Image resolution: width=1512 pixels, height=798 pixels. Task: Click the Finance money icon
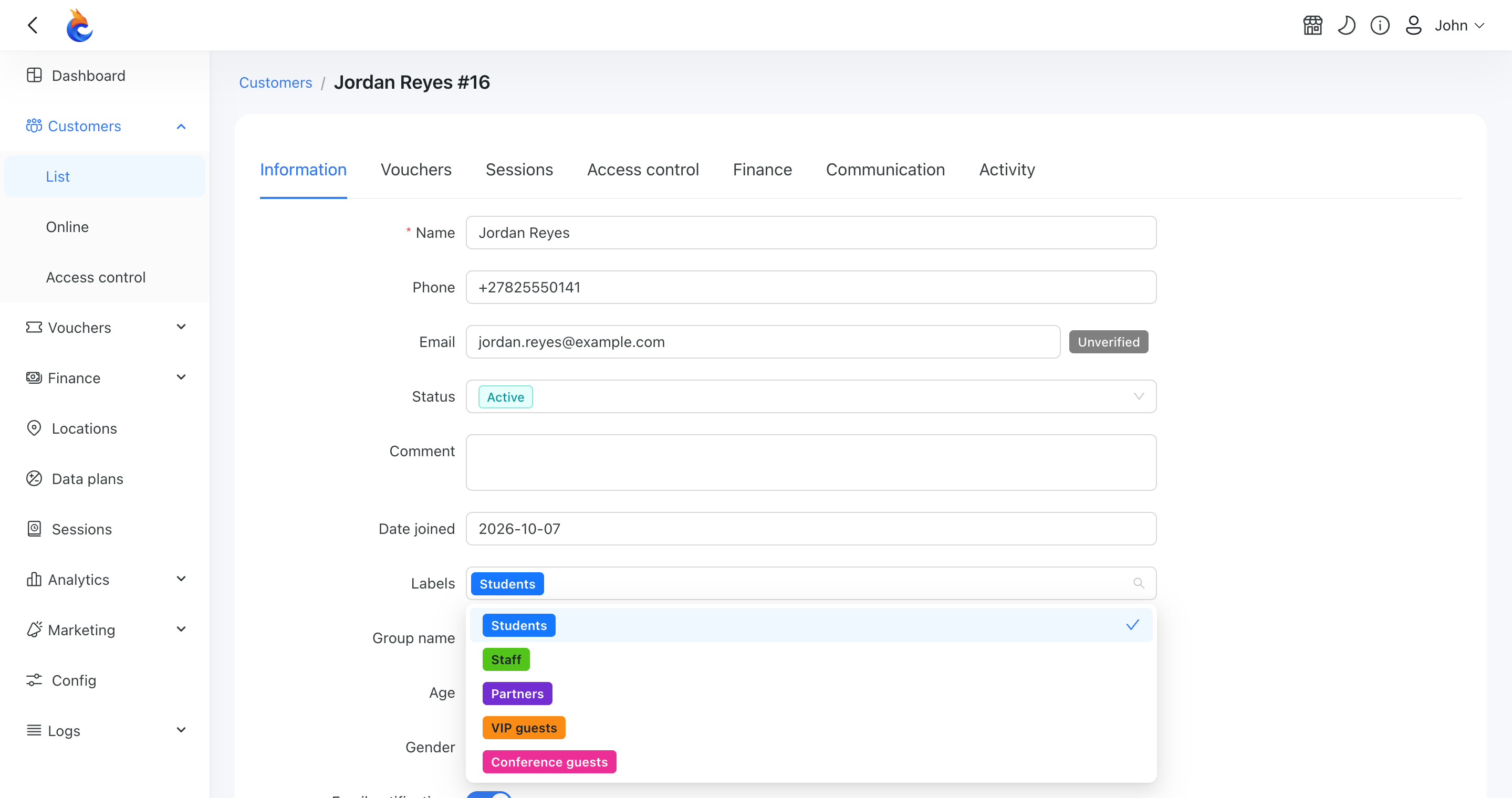(x=34, y=377)
